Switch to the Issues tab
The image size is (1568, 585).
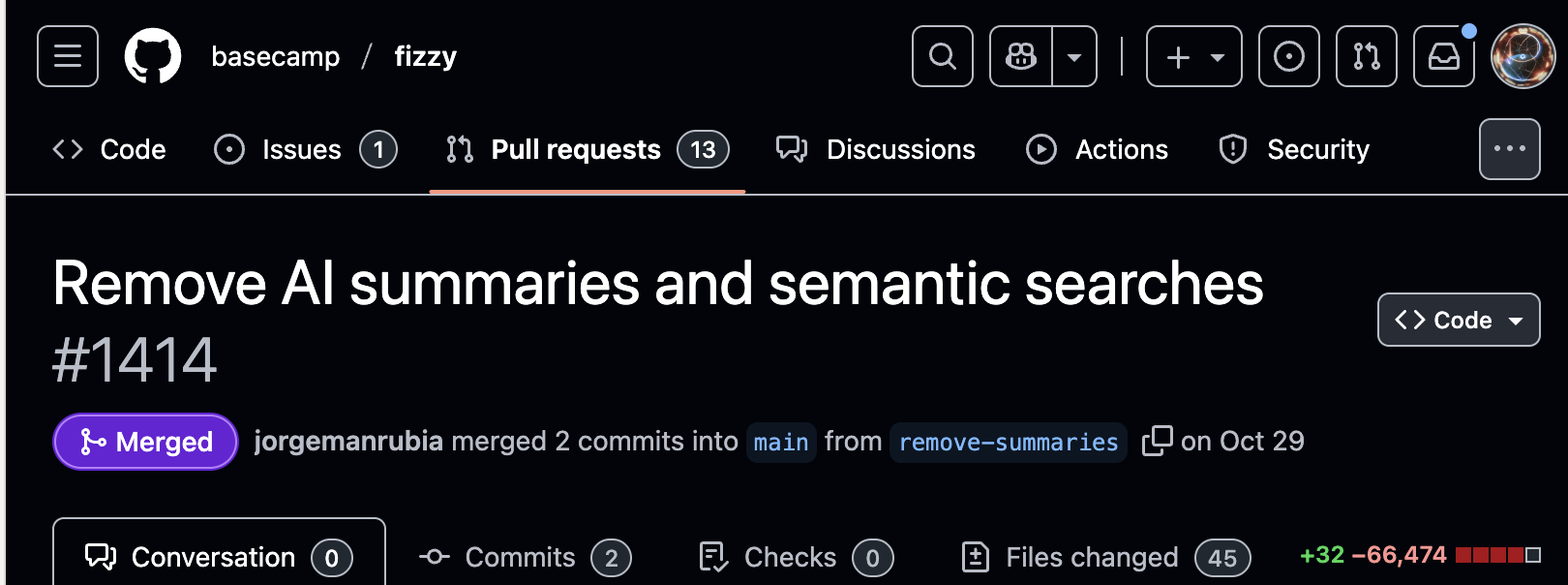(x=304, y=149)
